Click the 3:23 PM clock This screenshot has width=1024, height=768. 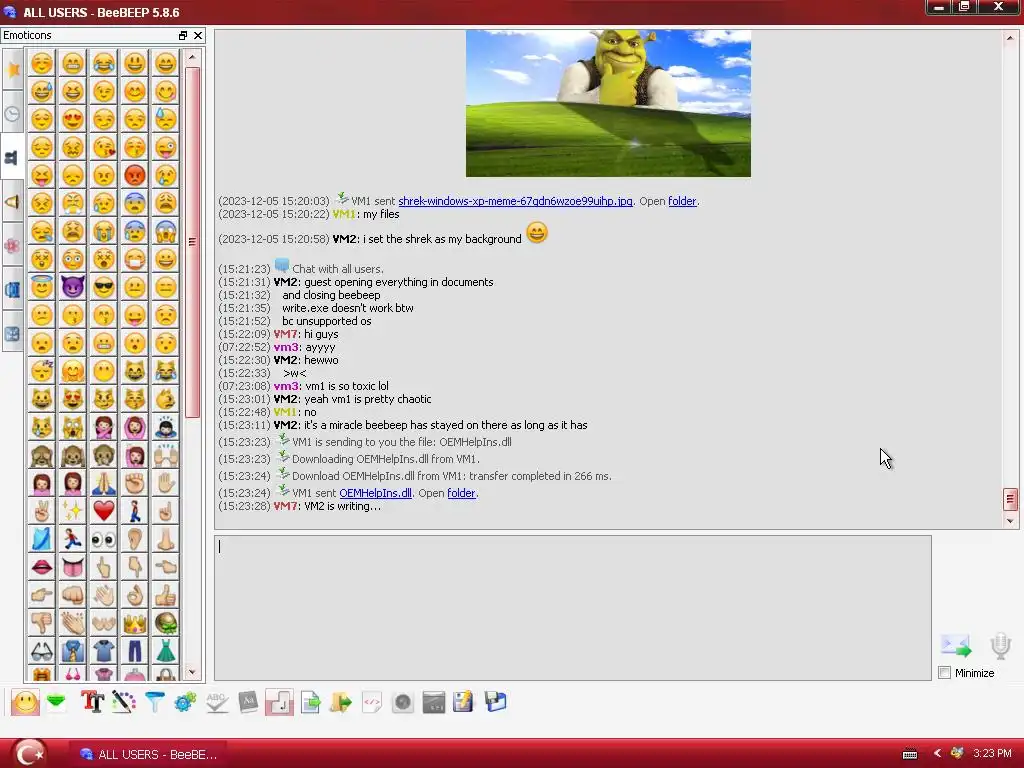pos(992,754)
